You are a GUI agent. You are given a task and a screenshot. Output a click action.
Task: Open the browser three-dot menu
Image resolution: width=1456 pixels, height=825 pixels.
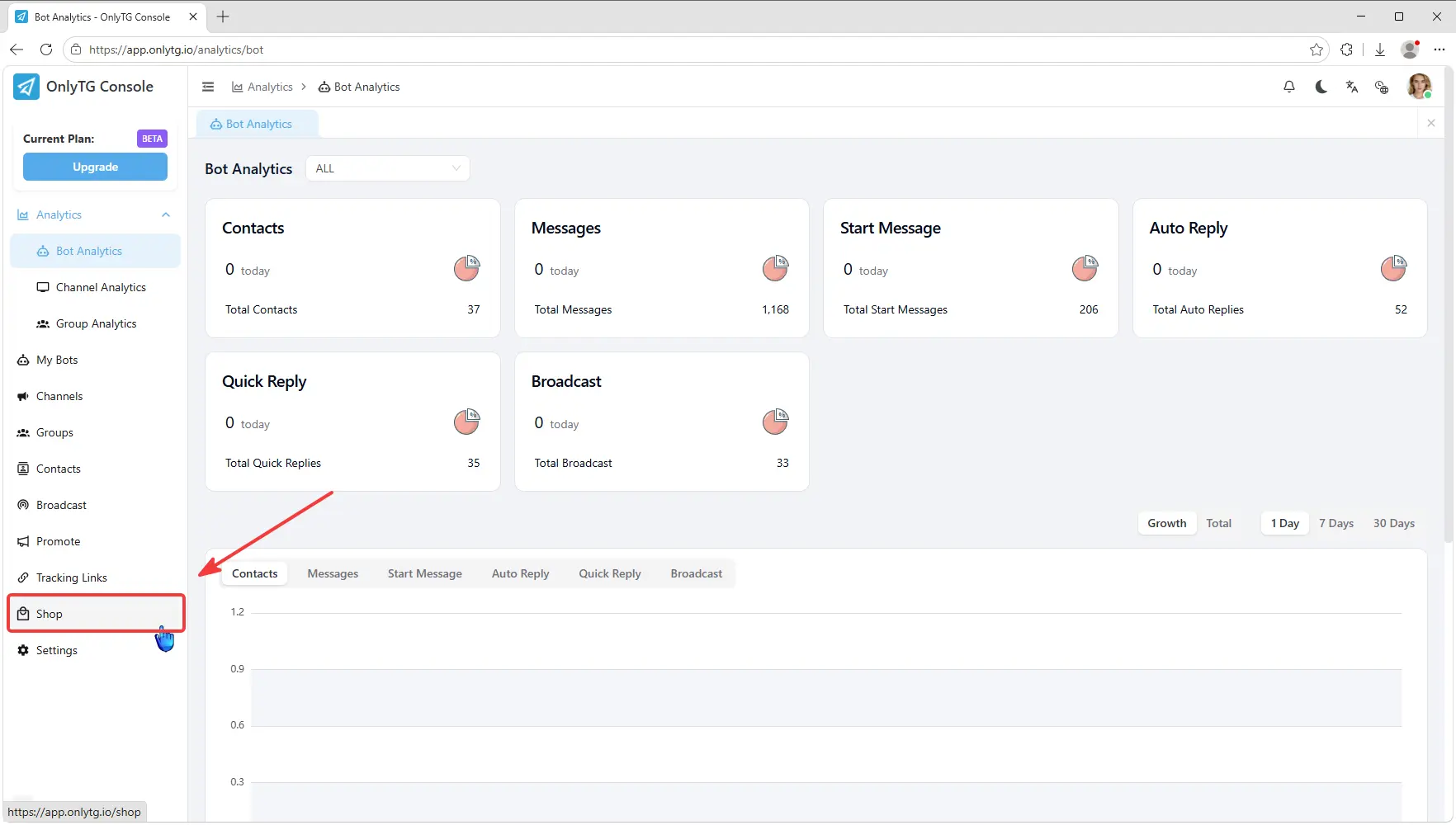[1439, 49]
